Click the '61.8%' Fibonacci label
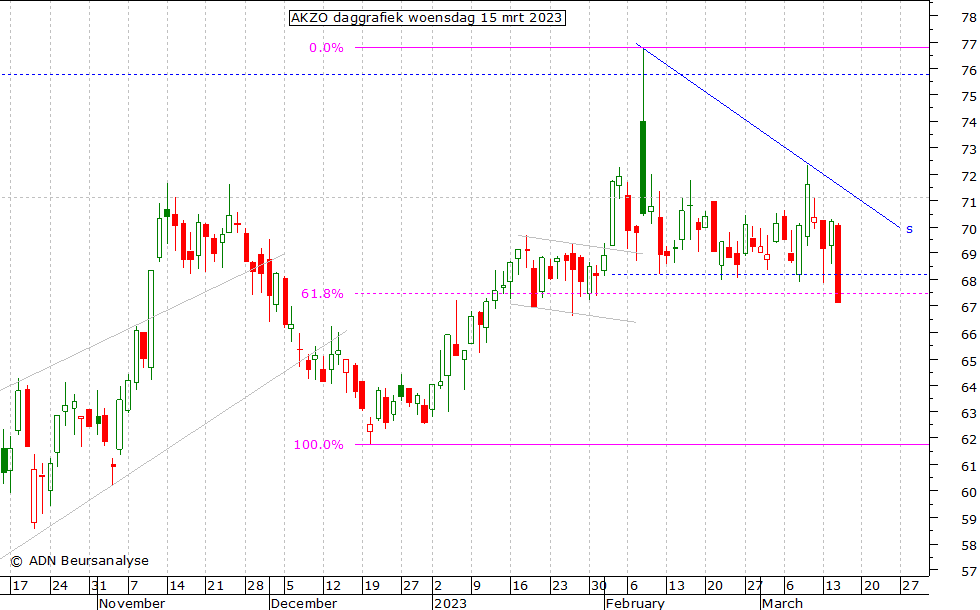The height and width of the screenshot is (610, 980). coord(322,293)
